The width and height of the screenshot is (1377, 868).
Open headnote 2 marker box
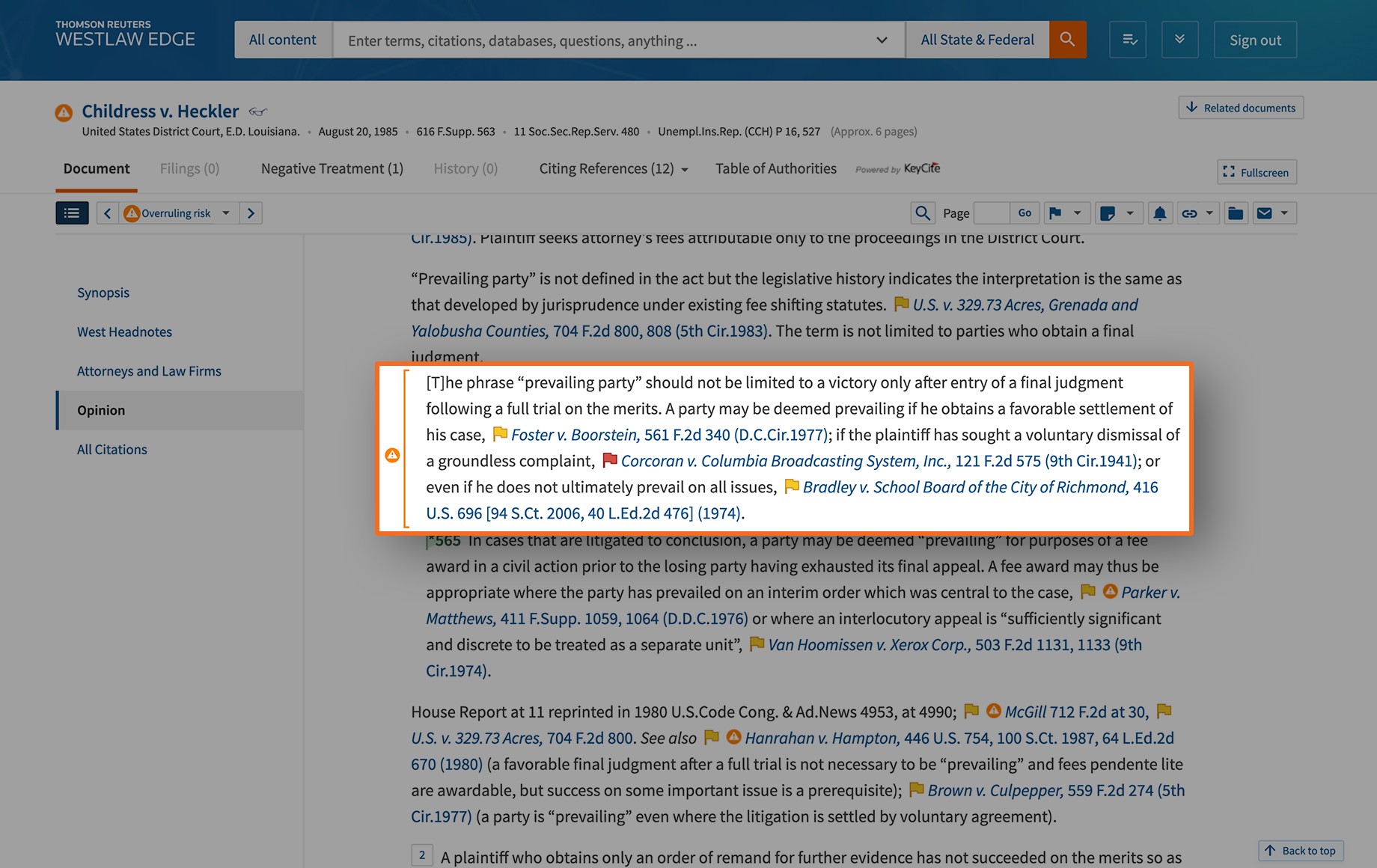click(422, 855)
